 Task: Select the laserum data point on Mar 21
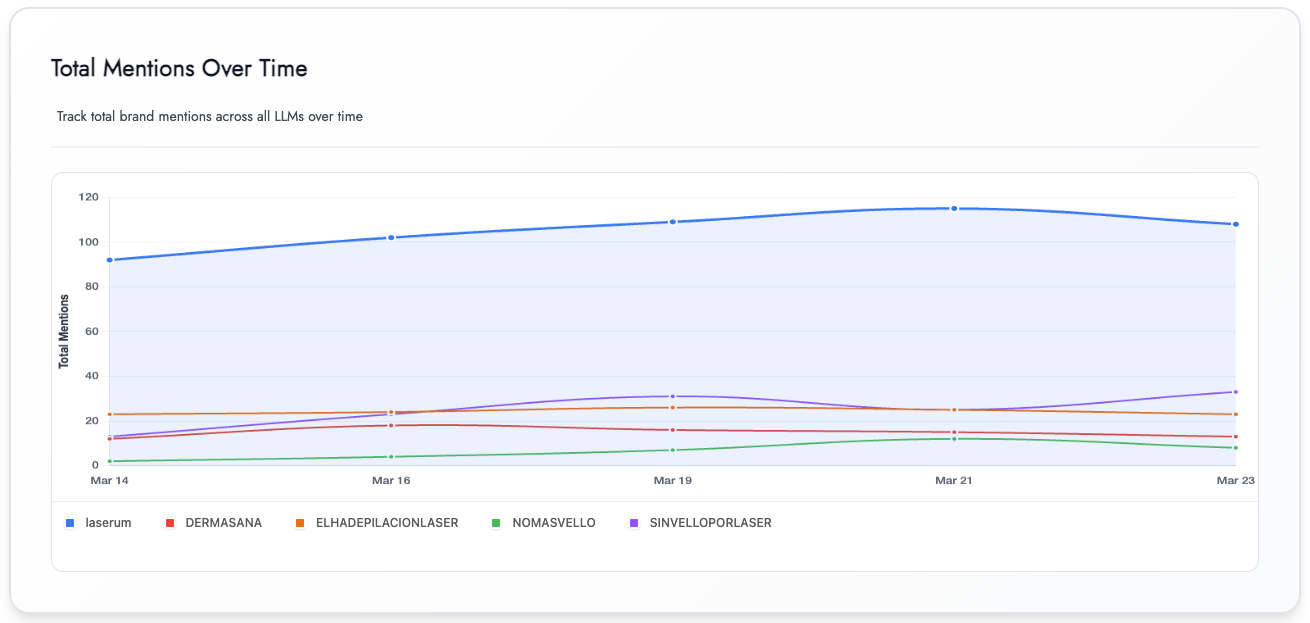952,208
